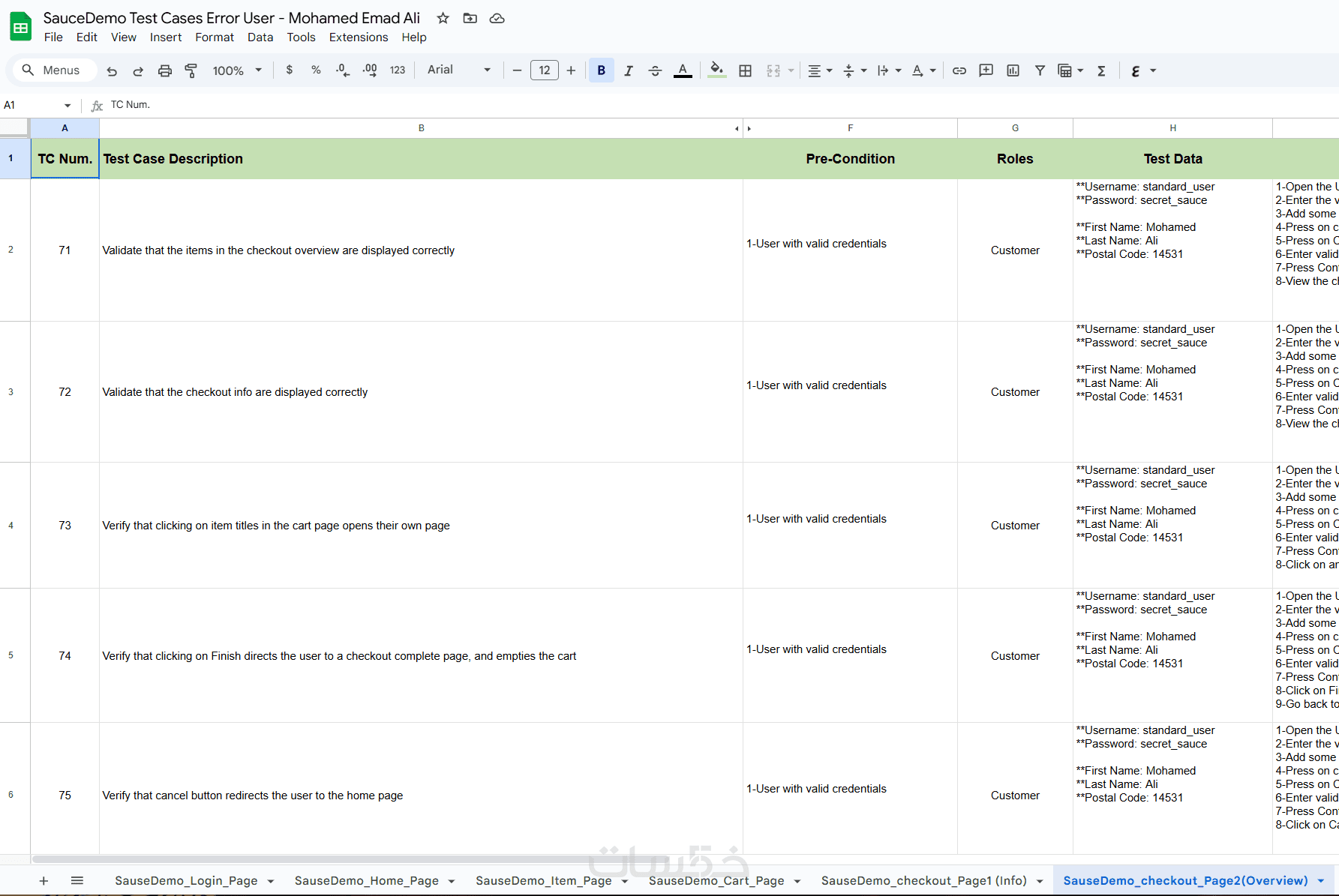Add a new sheet with plus icon
This screenshot has width=1339, height=896.
click(44, 881)
